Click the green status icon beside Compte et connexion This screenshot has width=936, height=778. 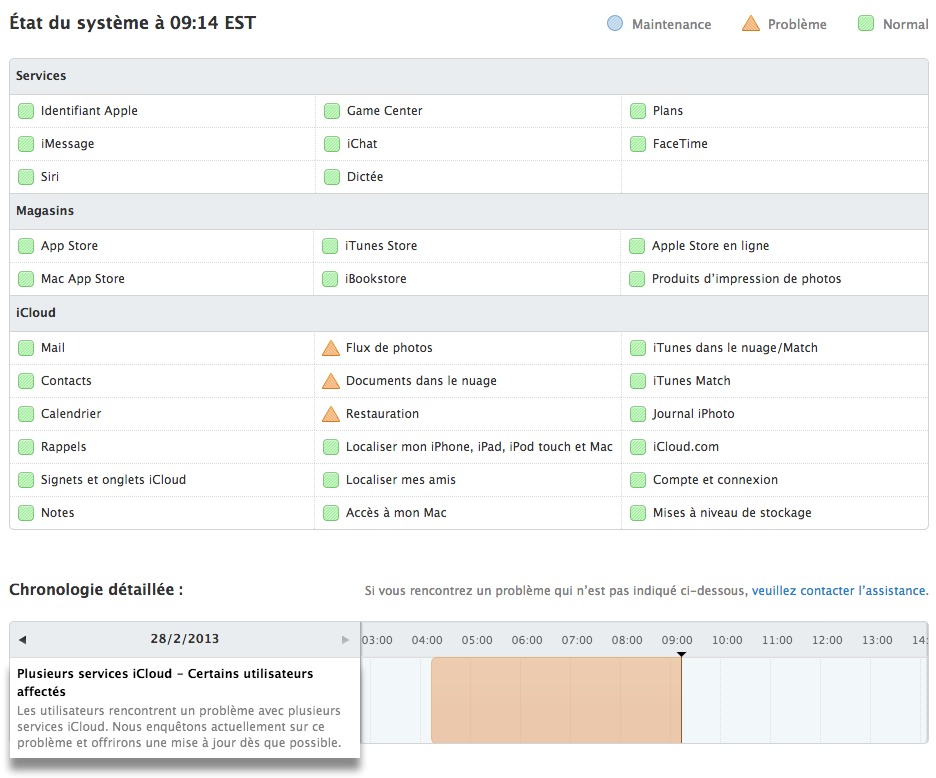(x=638, y=480)
